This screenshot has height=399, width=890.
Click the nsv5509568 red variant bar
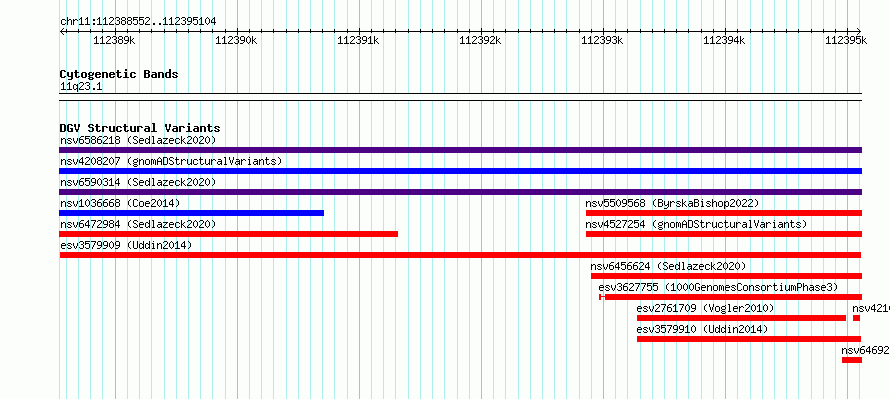click(x=724, y=213)
